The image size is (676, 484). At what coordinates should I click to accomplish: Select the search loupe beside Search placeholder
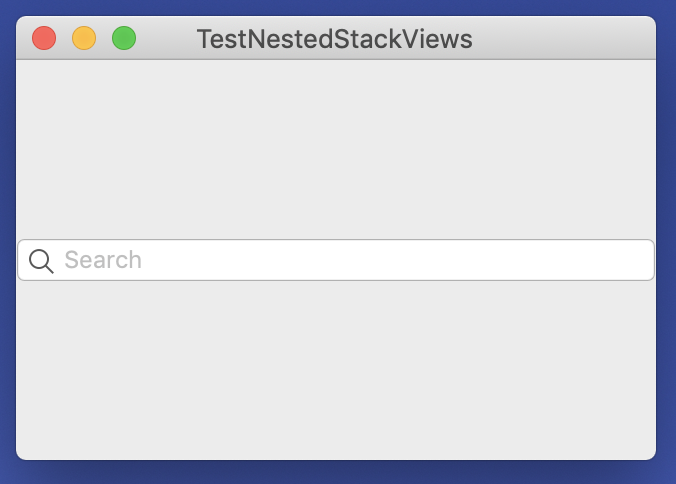(41, 261)
